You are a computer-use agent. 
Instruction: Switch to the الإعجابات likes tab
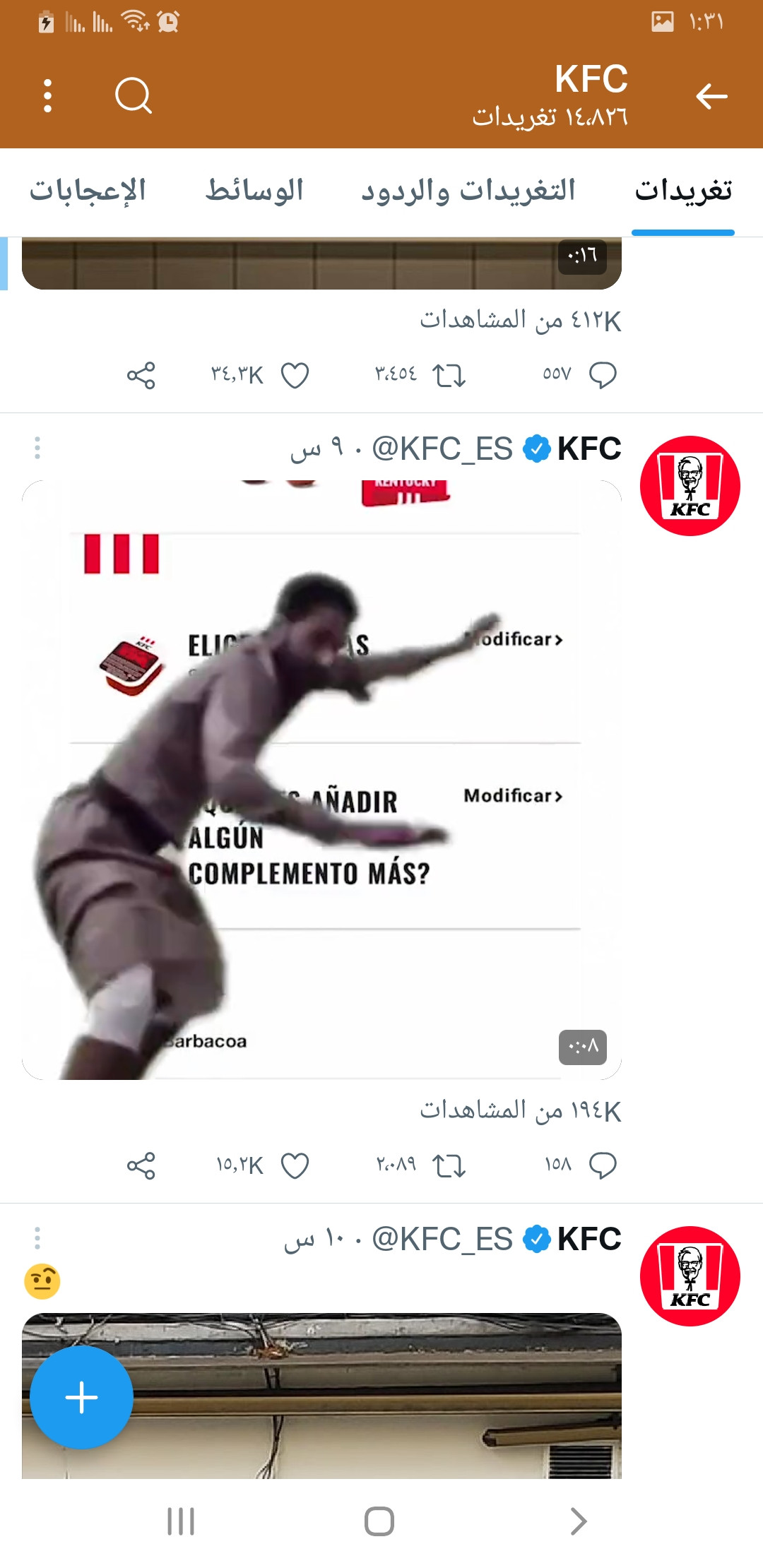coord(88,191)
